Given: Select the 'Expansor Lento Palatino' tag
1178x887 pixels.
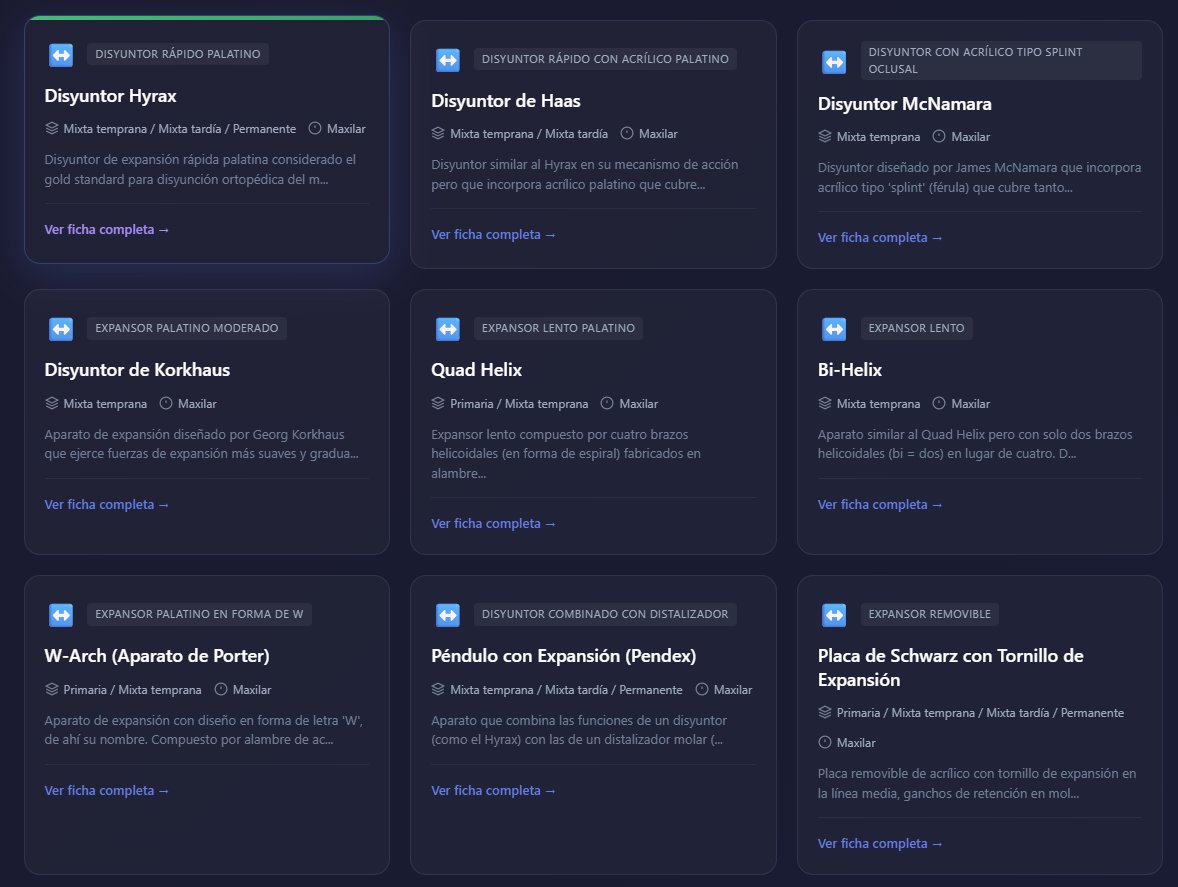Looking at the screenshot, I should coord(558,328).
